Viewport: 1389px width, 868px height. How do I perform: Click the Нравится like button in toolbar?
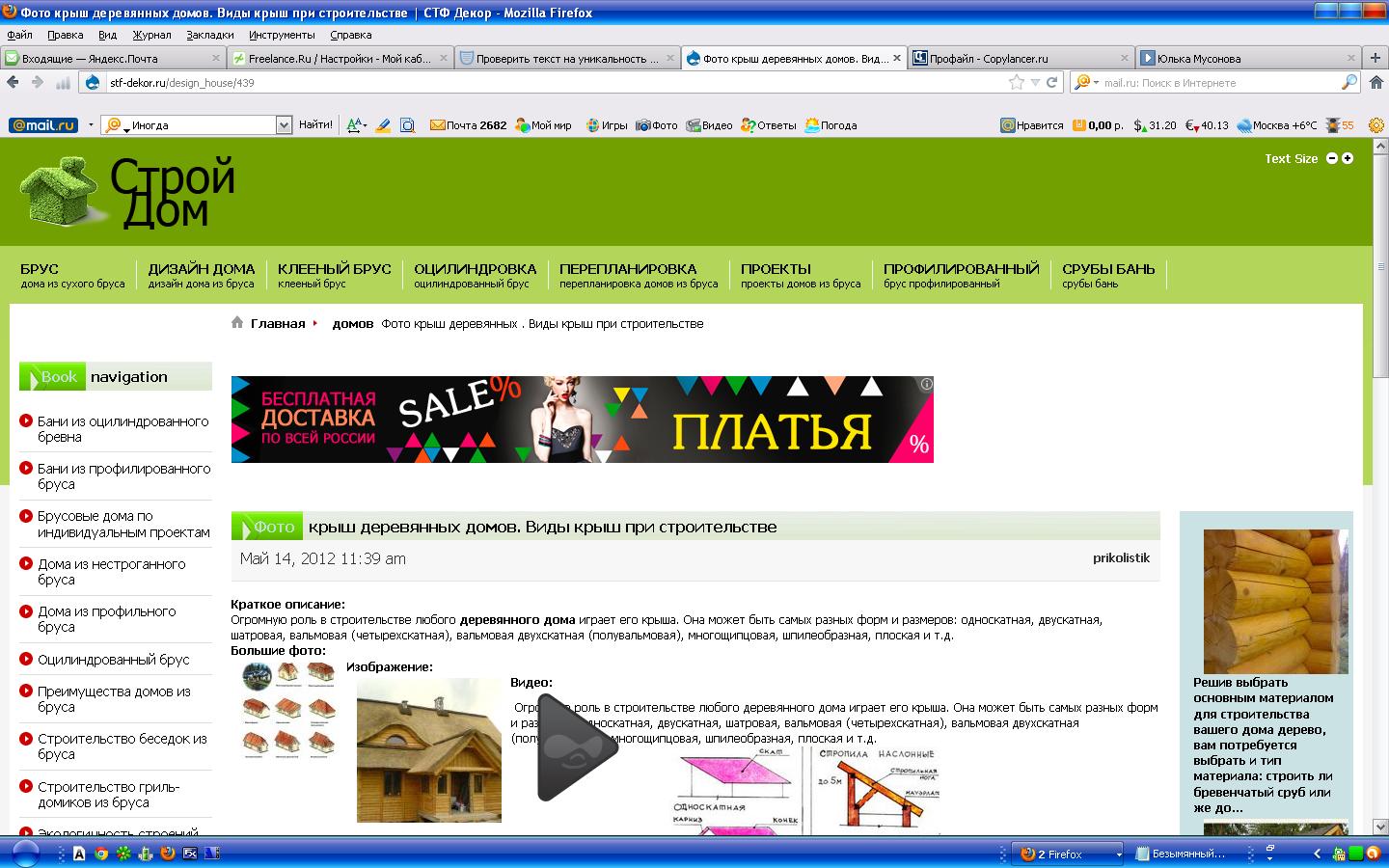[1031, 125]
